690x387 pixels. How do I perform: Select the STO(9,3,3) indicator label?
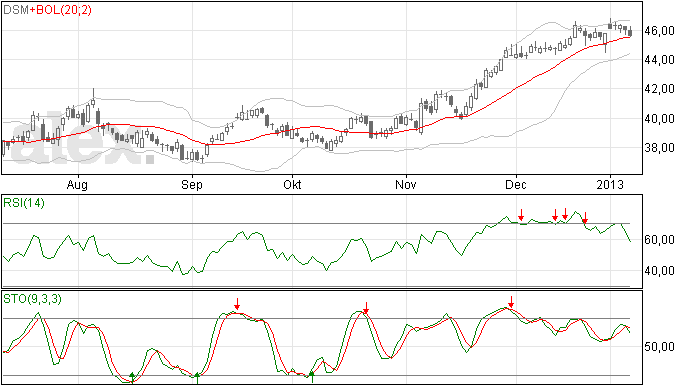32,299
